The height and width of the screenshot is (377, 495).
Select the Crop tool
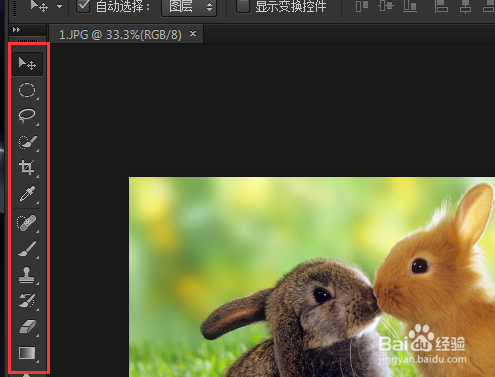[27, 168]
